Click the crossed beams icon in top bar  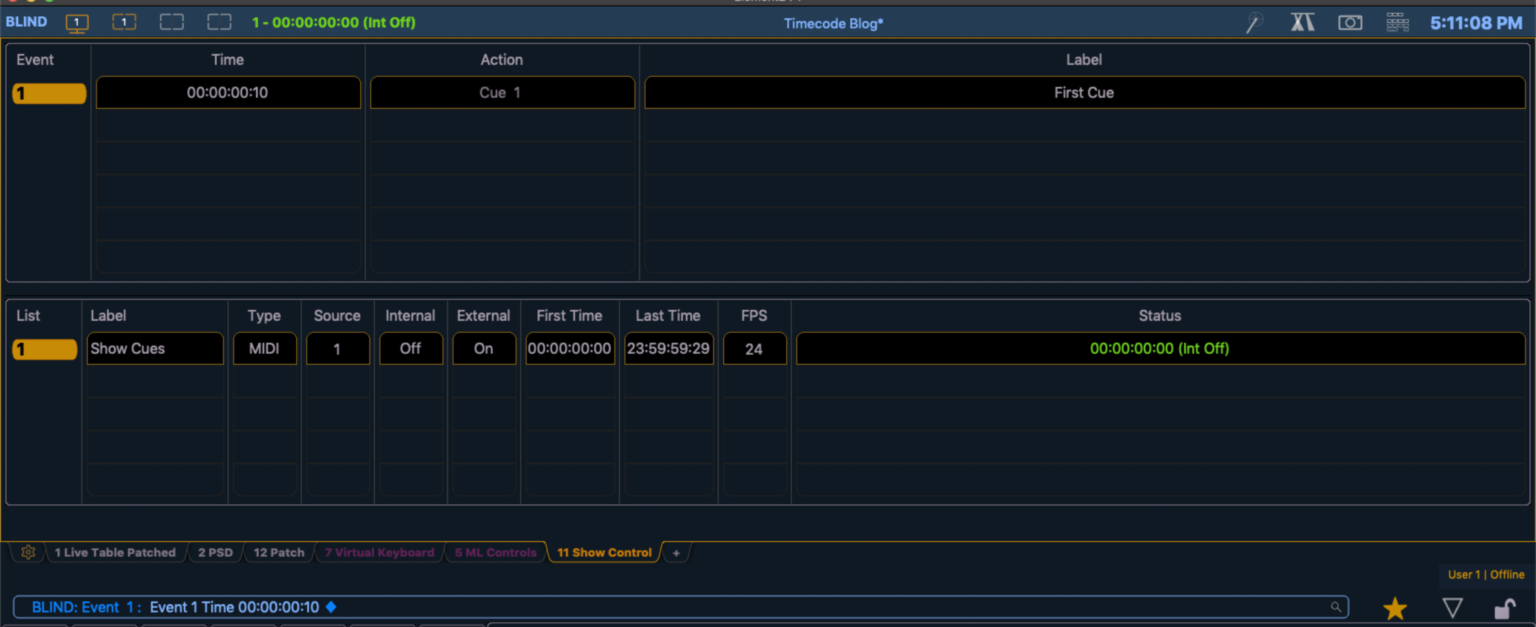coord(1302,22)
